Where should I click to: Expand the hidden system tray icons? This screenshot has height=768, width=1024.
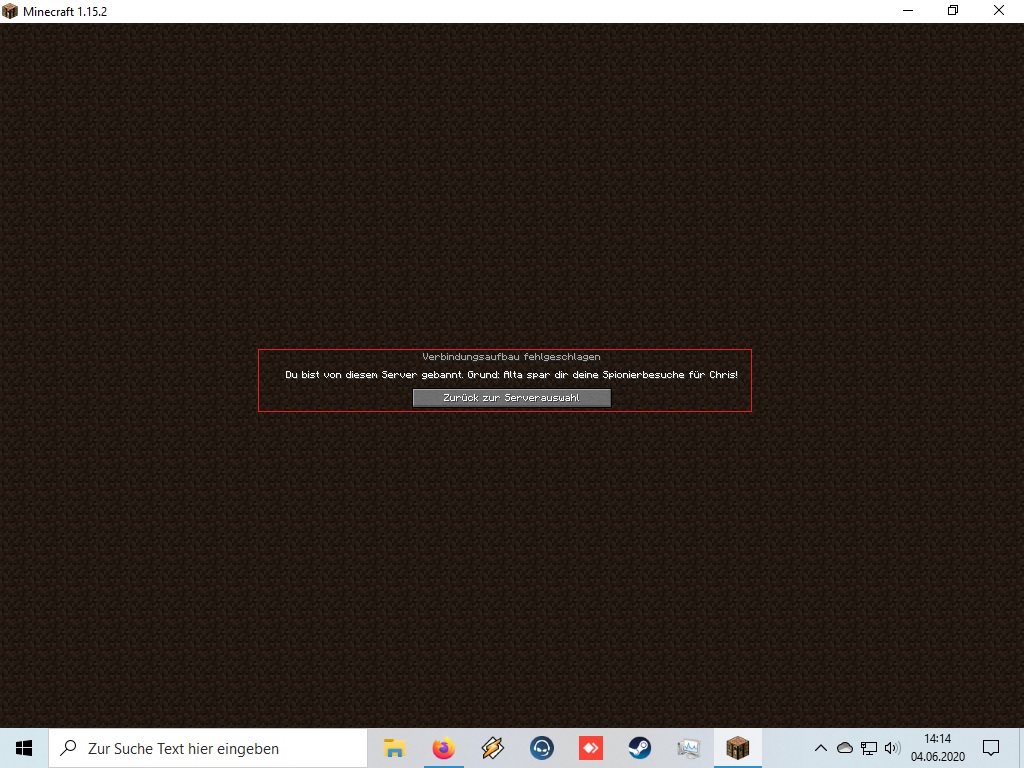(821, 748)
